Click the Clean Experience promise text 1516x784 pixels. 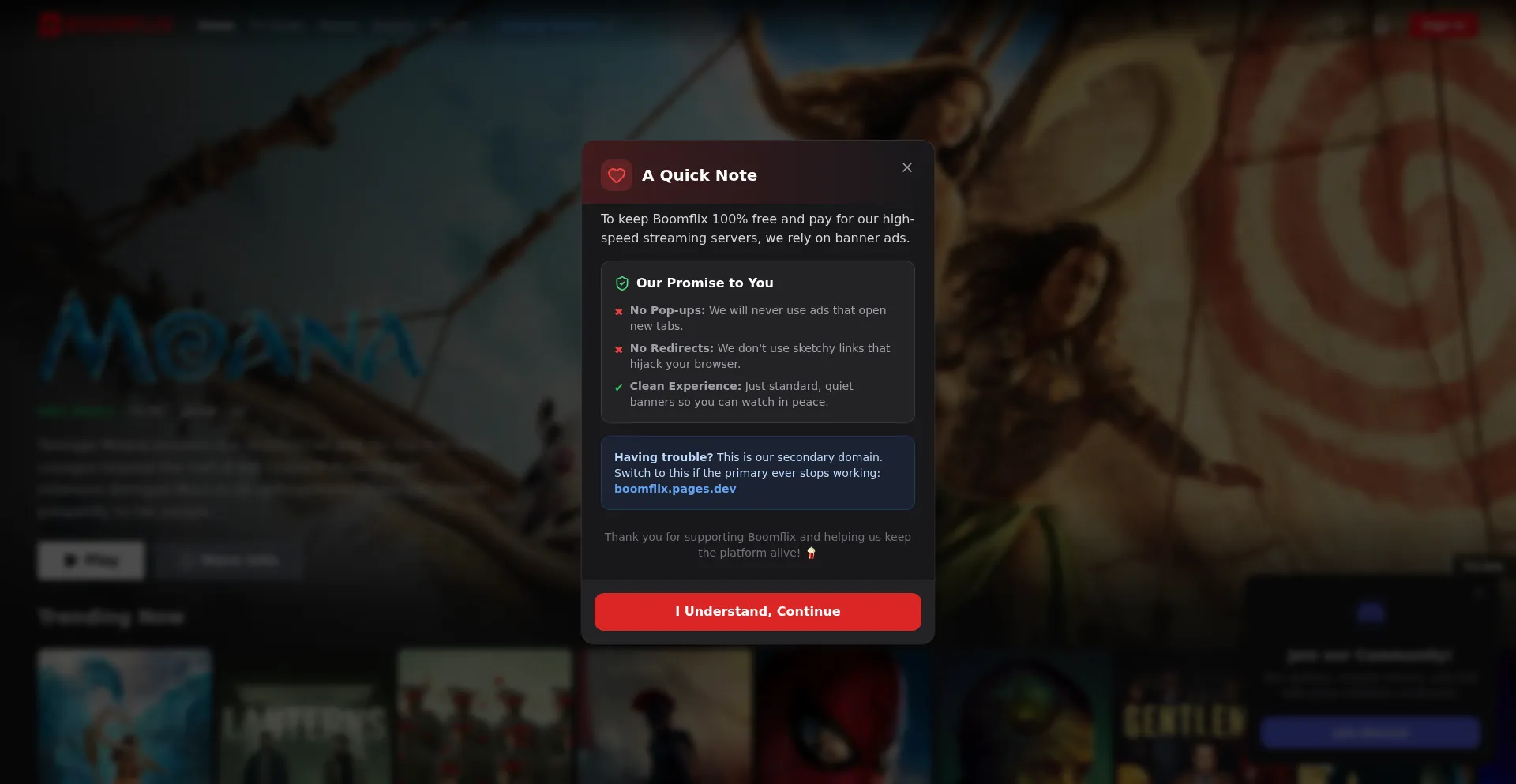click(741, 394)
